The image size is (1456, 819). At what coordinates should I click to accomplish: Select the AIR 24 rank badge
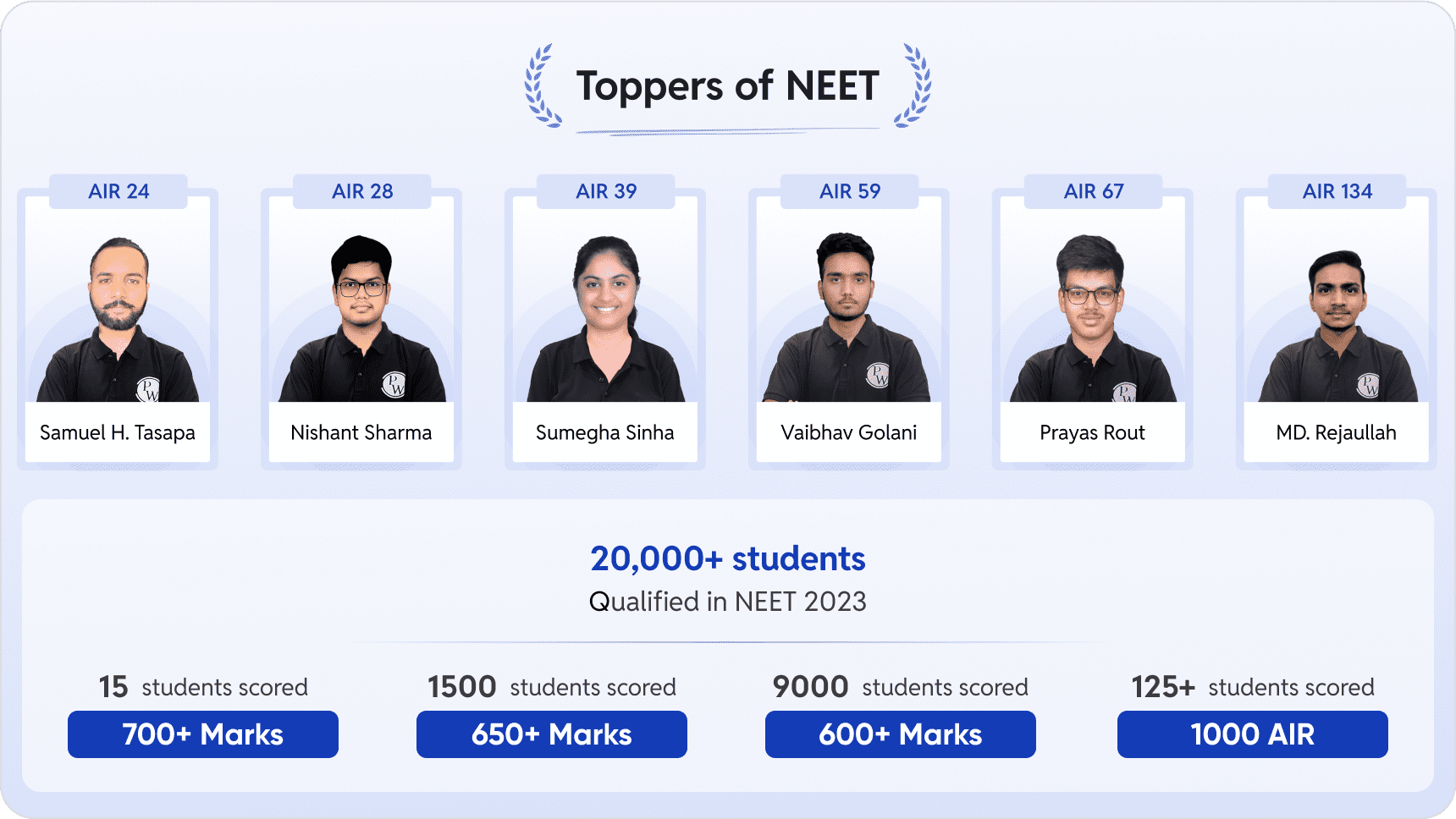point(119,191)
